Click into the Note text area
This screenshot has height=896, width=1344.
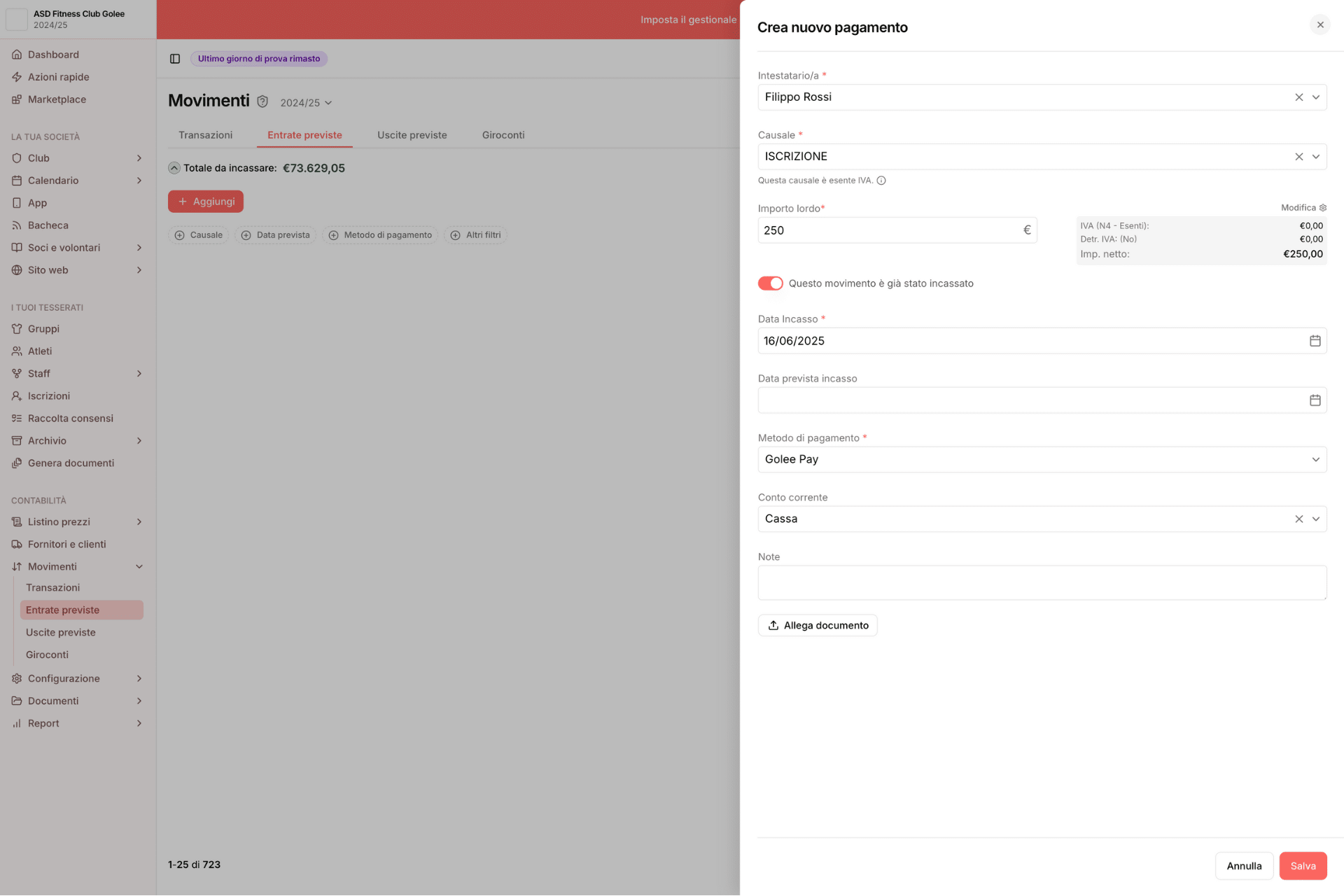(x=1042, y=582)
